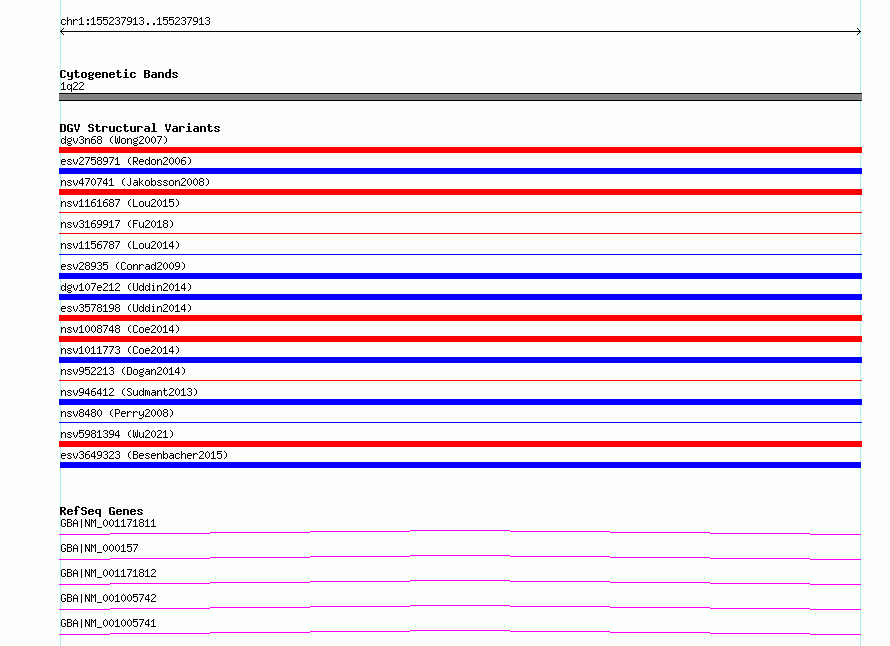Click the chr1:155237913..155237913 coordinate label
This screenshot has width=890, height=646.
click(x=135, y=21)
